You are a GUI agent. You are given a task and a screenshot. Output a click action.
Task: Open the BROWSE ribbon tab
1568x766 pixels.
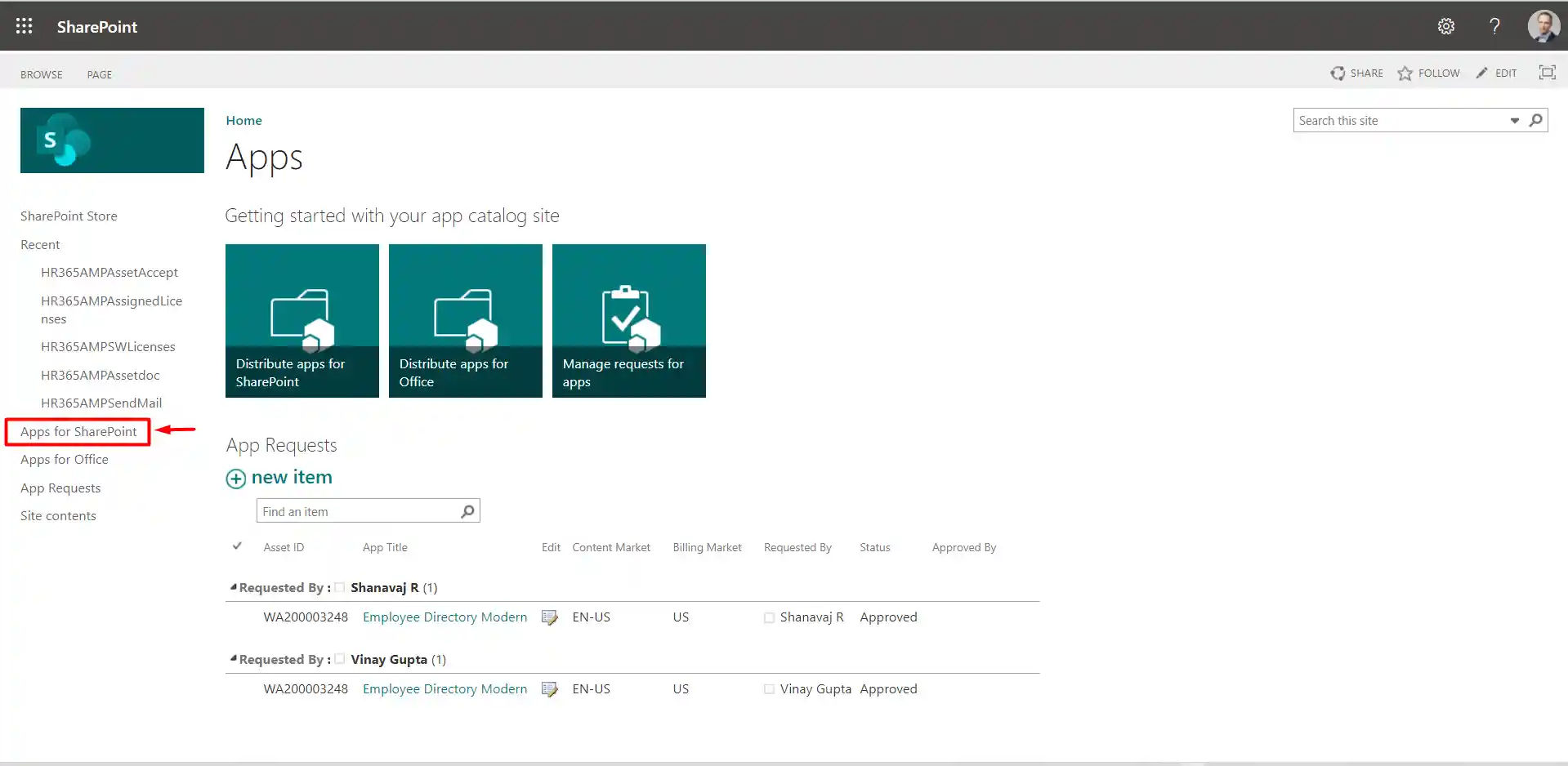[41, 74]
